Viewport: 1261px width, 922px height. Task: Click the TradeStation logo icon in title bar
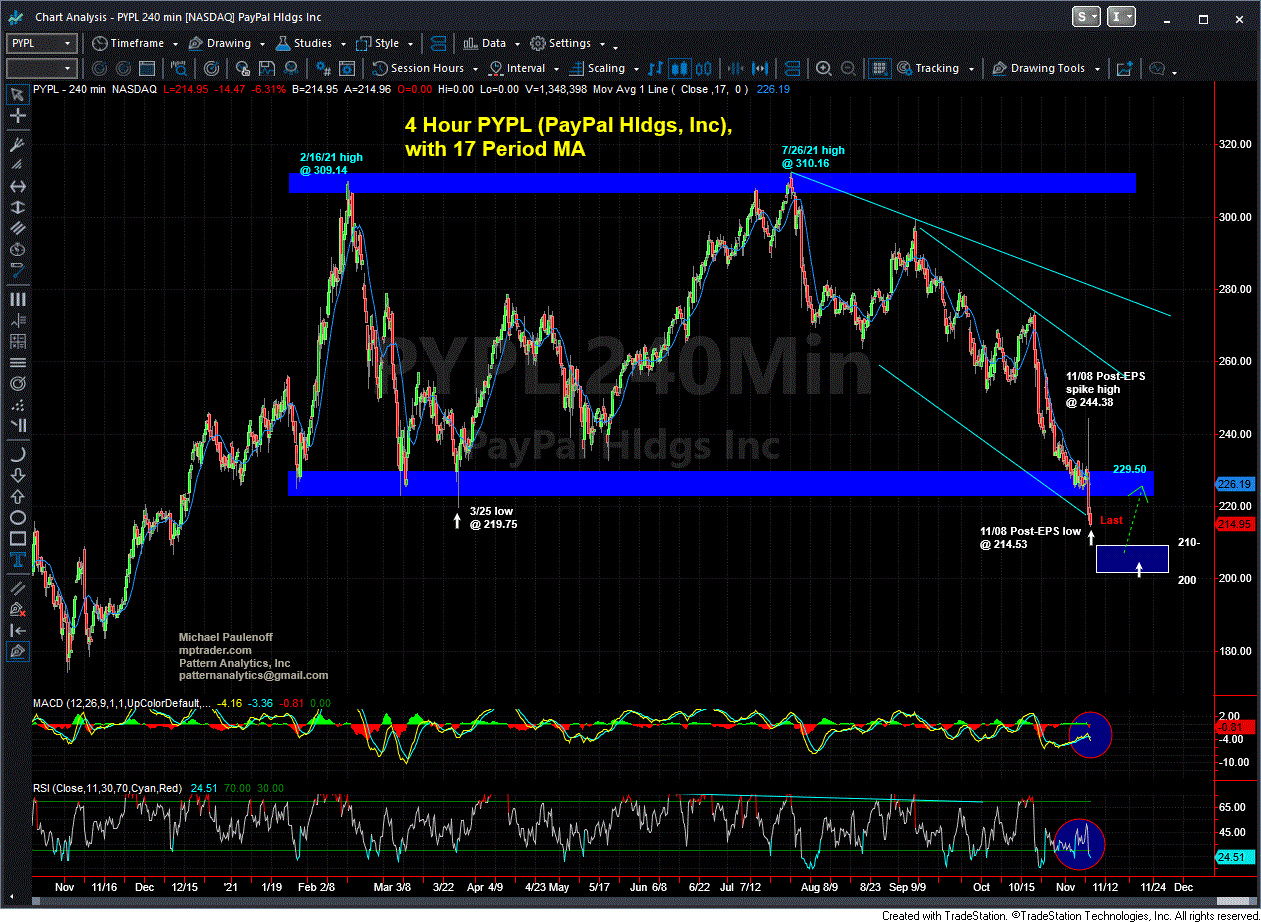15,16
